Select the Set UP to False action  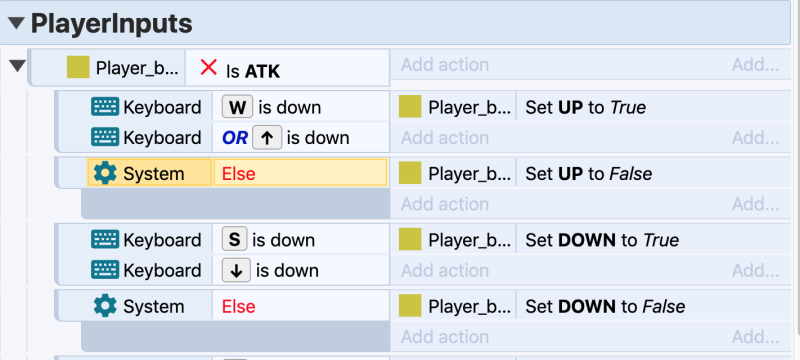[588, 174]
